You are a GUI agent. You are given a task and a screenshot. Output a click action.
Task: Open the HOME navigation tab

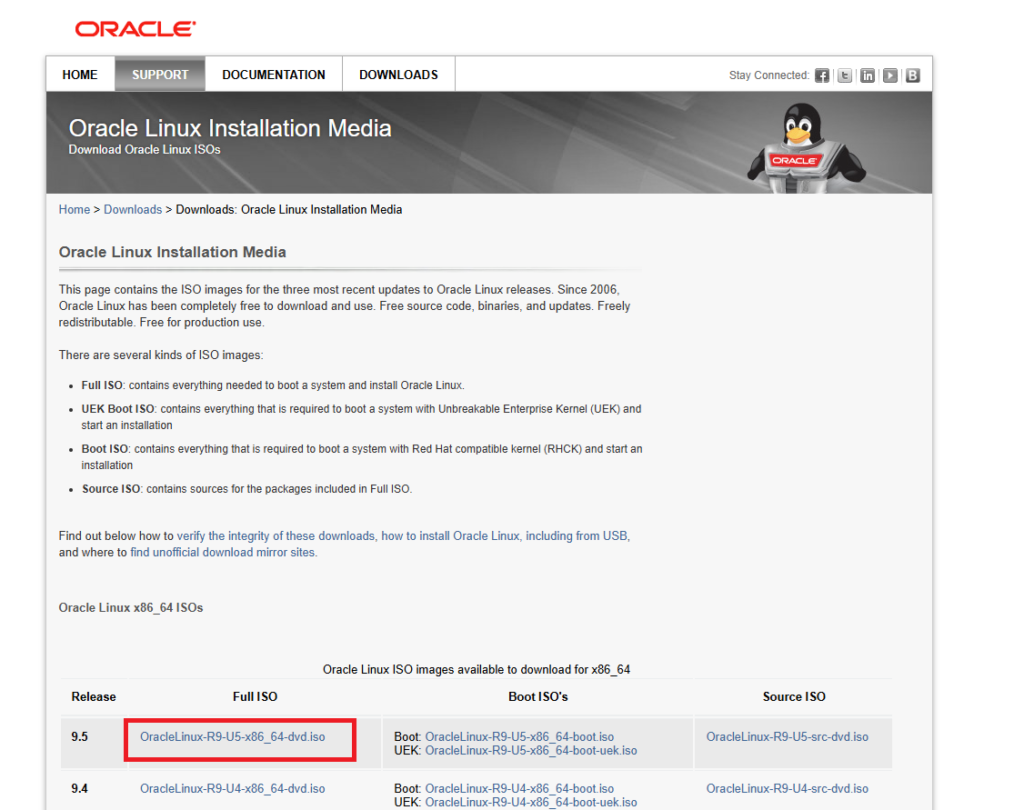pos(80,75)
